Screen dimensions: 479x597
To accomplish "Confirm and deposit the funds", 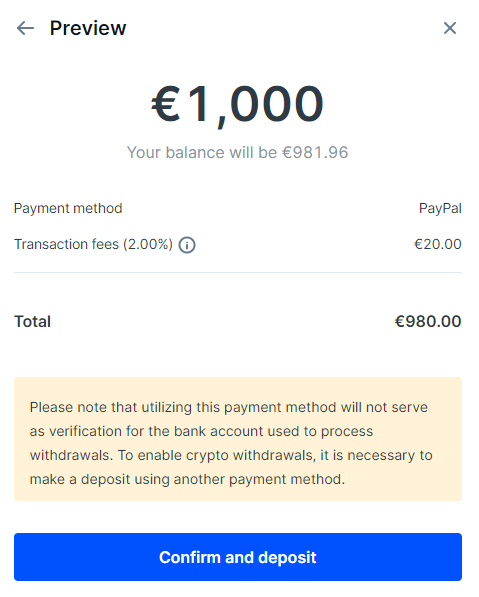I will click(x=238, y=557).
